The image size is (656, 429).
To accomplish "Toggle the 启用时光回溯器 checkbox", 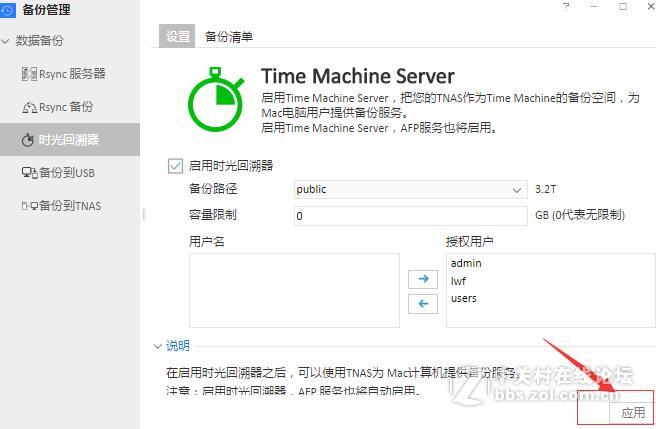I will tap(175, 166).
